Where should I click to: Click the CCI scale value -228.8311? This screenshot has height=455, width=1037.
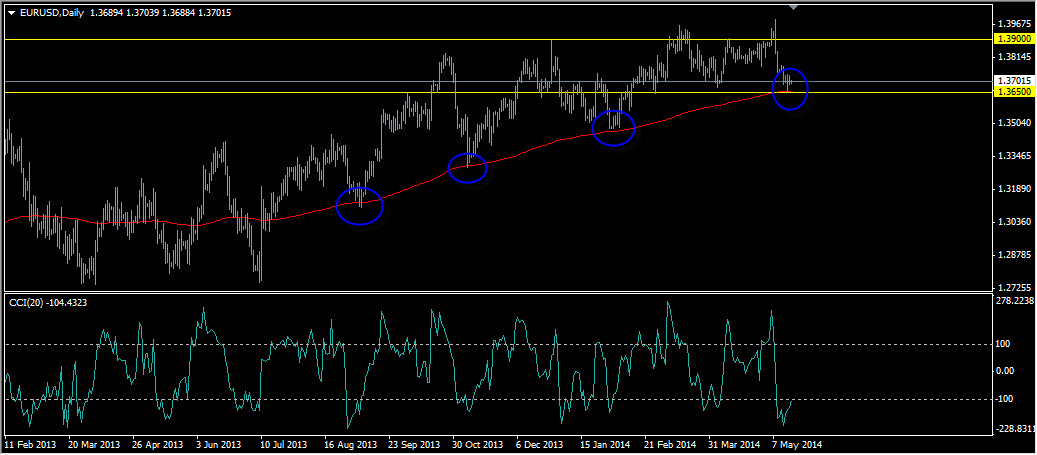click(x=1017, y=428)
